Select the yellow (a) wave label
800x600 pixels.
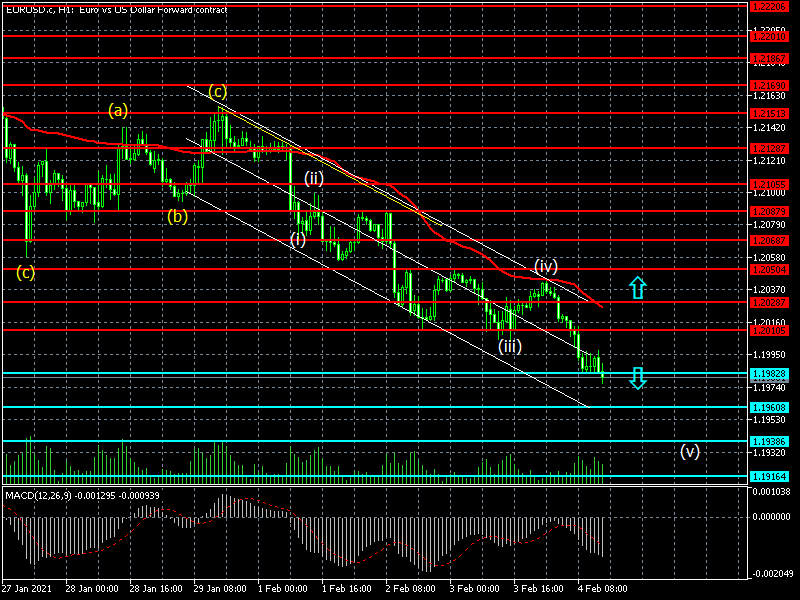tap(118, 110)
